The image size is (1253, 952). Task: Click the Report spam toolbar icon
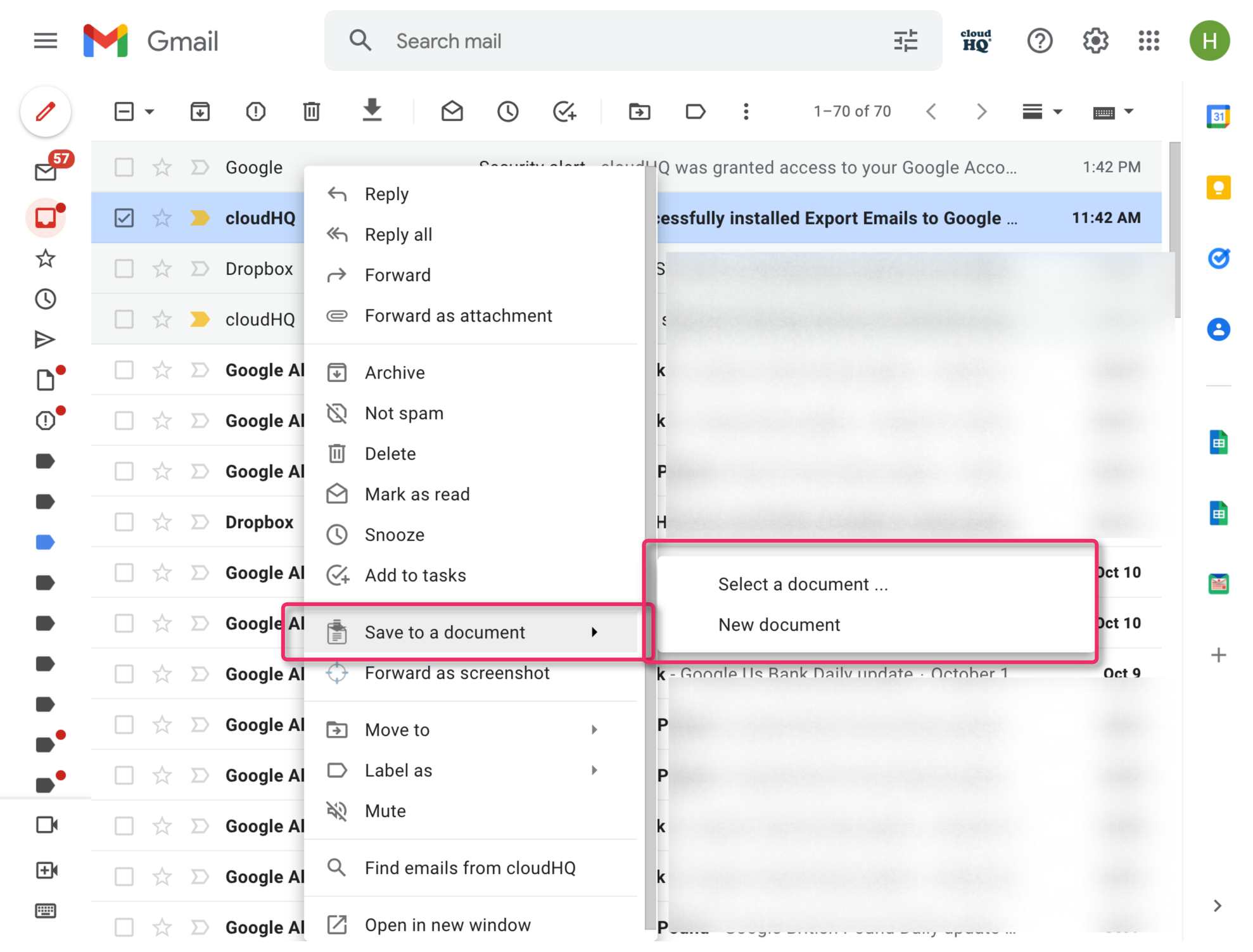pos(256,112)
